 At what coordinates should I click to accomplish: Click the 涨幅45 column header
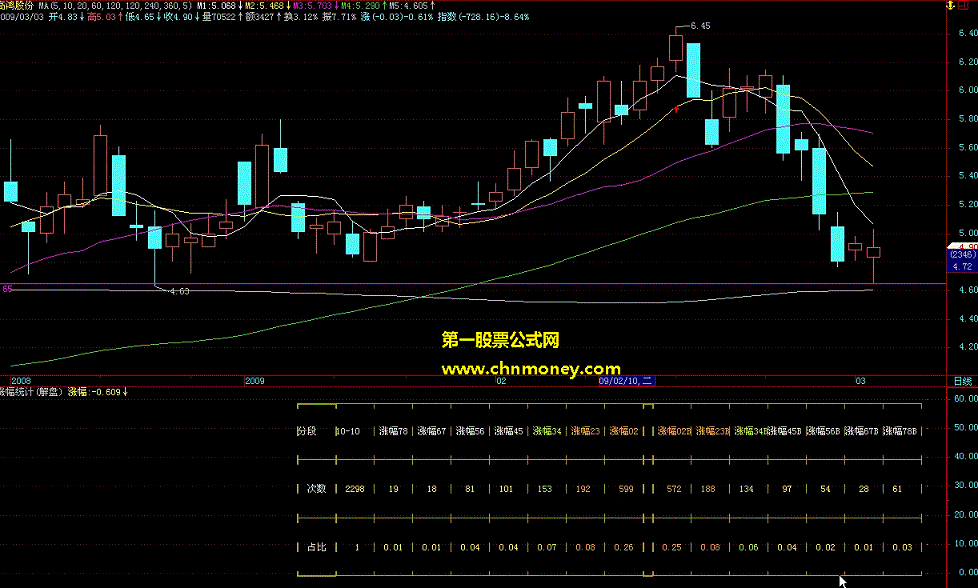pos(508,431)
